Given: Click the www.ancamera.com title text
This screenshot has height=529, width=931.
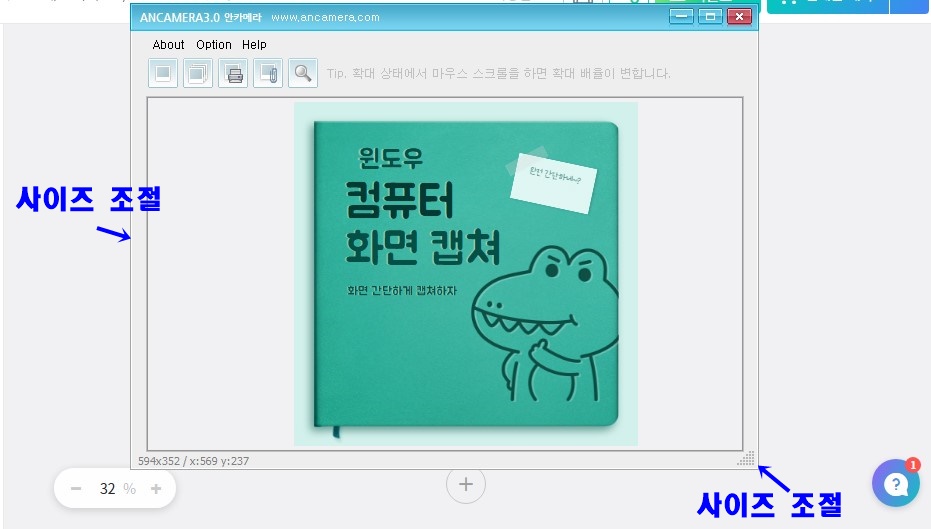Looking at the screenshot, I should click(x=325, y=17).
